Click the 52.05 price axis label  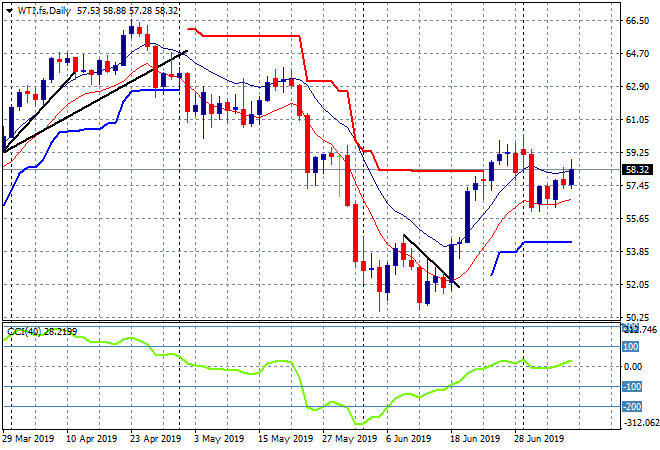click(637, 285)
